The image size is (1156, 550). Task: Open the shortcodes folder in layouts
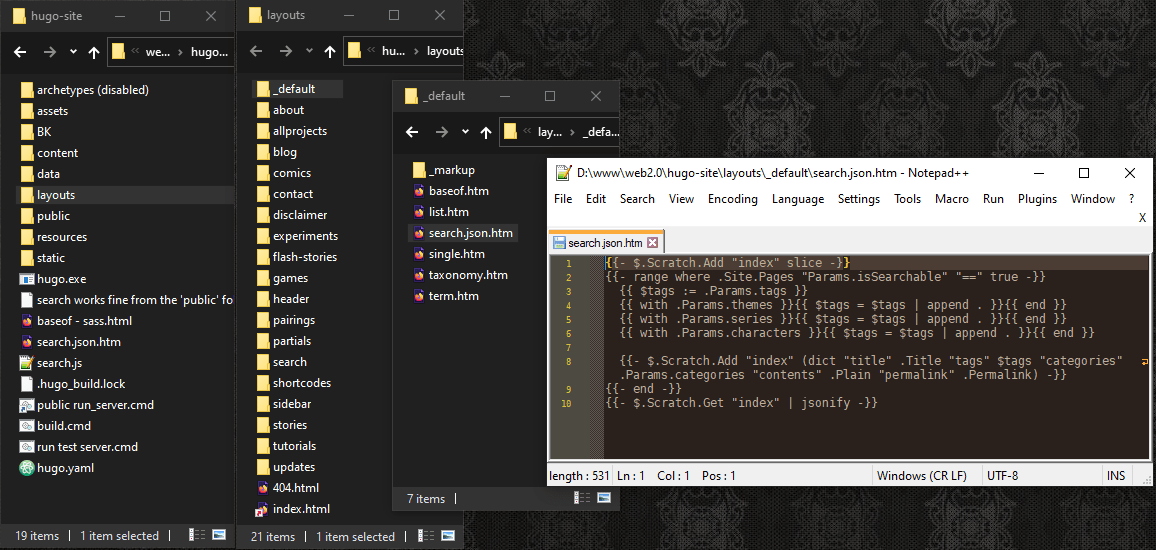pyautogui.click(x=301, y=383)
